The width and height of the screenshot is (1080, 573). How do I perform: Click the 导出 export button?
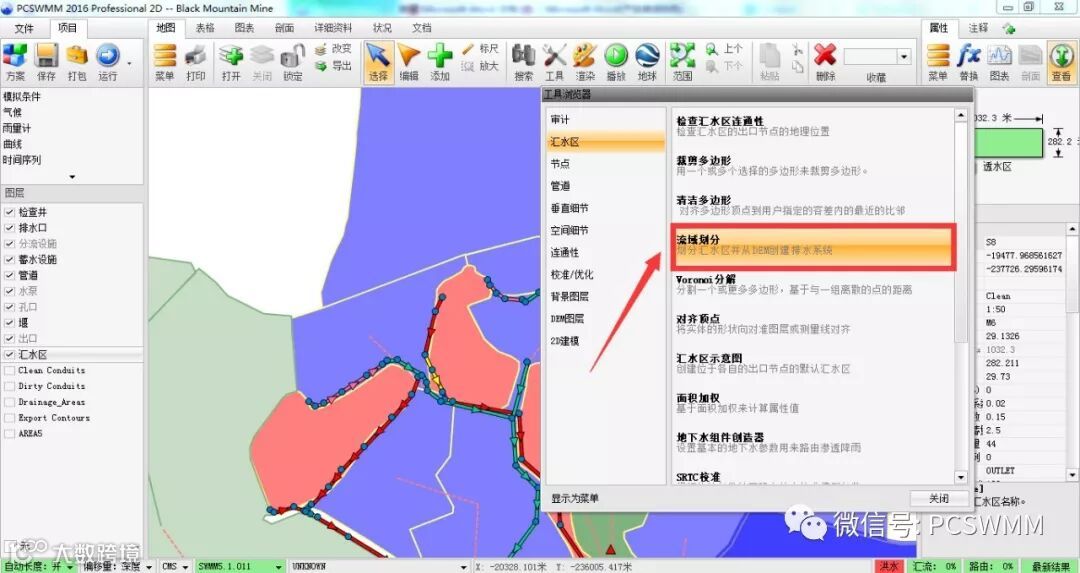pos(334,66)
